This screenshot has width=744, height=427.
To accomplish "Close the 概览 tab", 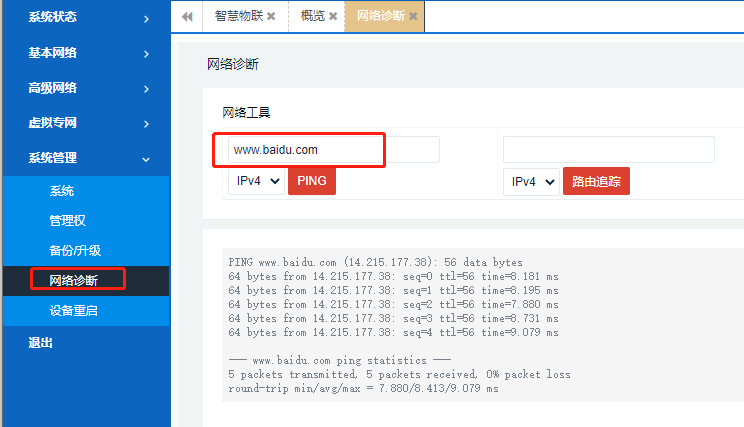I will point(333,17).
